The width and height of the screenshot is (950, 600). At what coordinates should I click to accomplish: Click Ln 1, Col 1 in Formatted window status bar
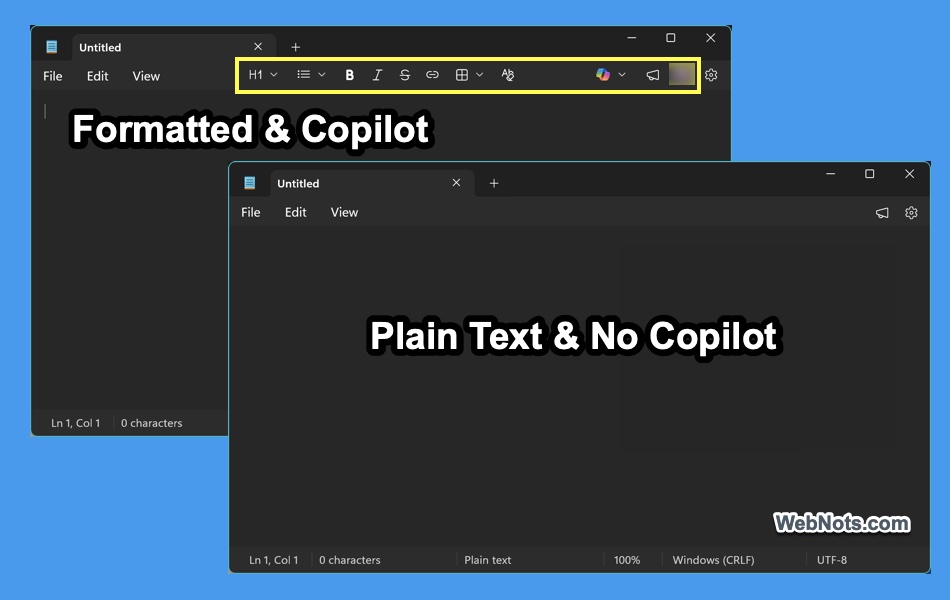pos(75,423)
